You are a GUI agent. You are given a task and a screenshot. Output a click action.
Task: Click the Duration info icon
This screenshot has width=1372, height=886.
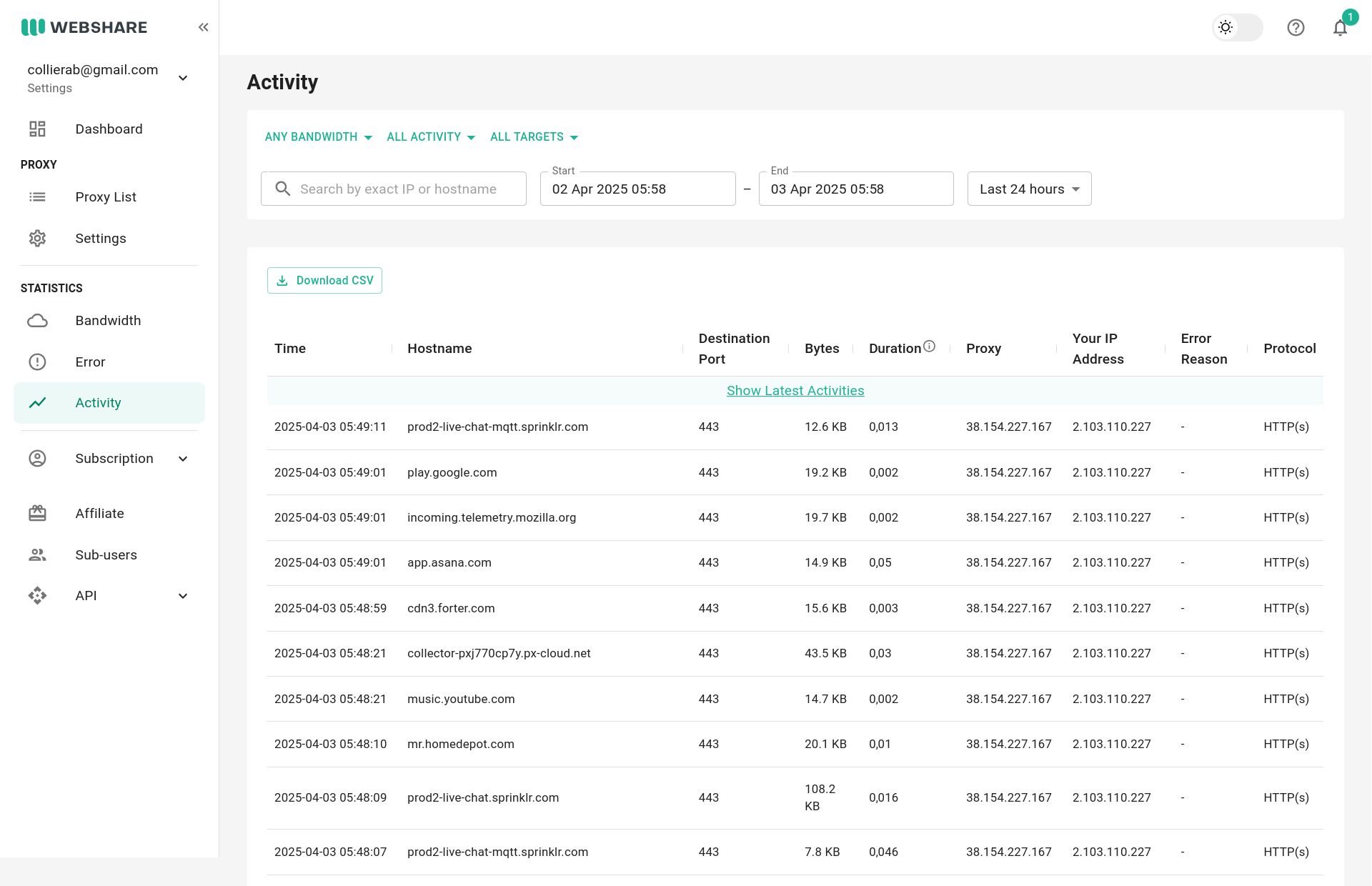pos(929,346)
